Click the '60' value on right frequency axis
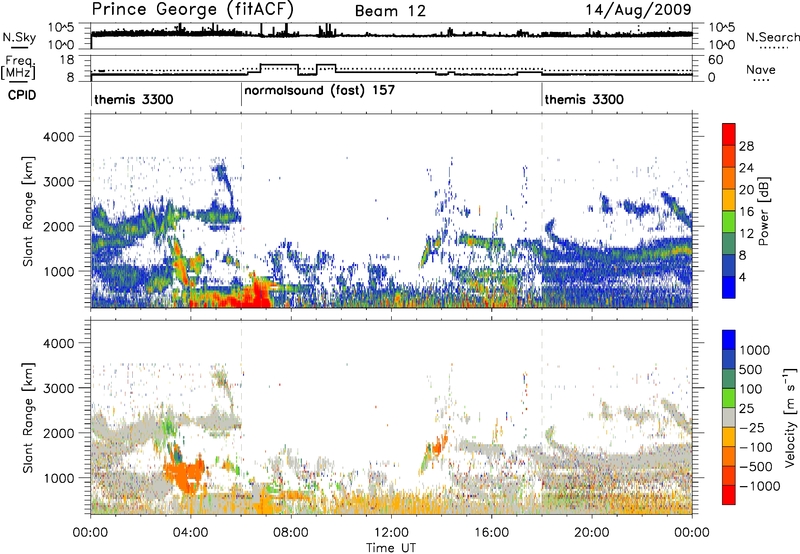Screen dimensions: 800x554 pos(715,60)
